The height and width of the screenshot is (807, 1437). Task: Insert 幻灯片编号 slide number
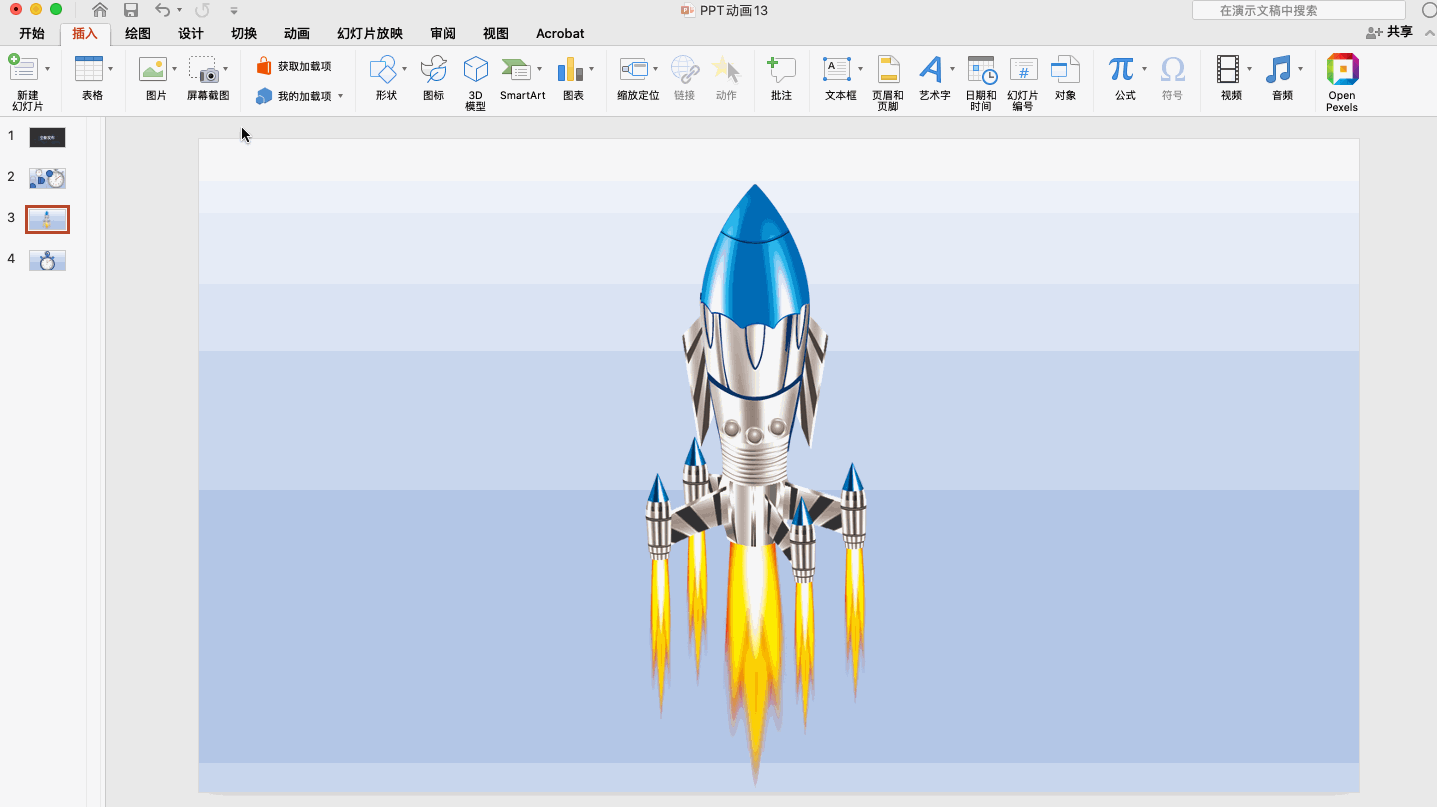1023,69
